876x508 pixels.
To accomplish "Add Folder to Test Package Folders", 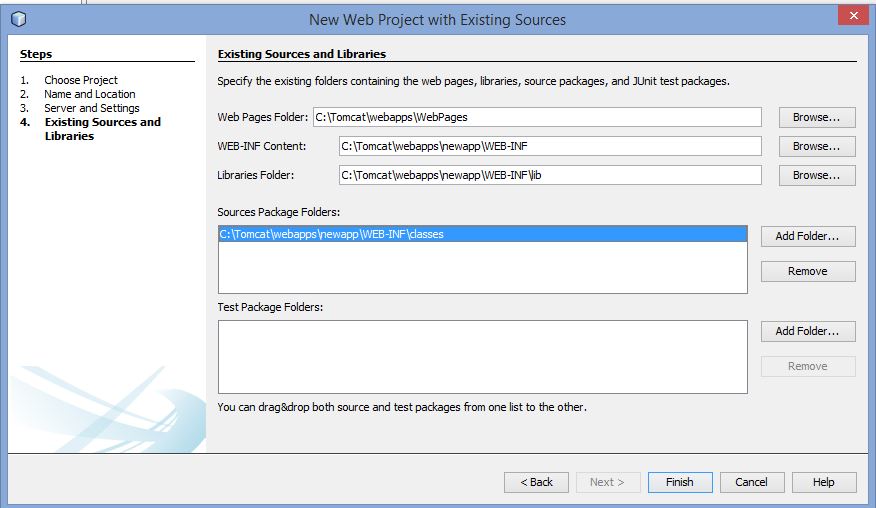I will 808,331.
